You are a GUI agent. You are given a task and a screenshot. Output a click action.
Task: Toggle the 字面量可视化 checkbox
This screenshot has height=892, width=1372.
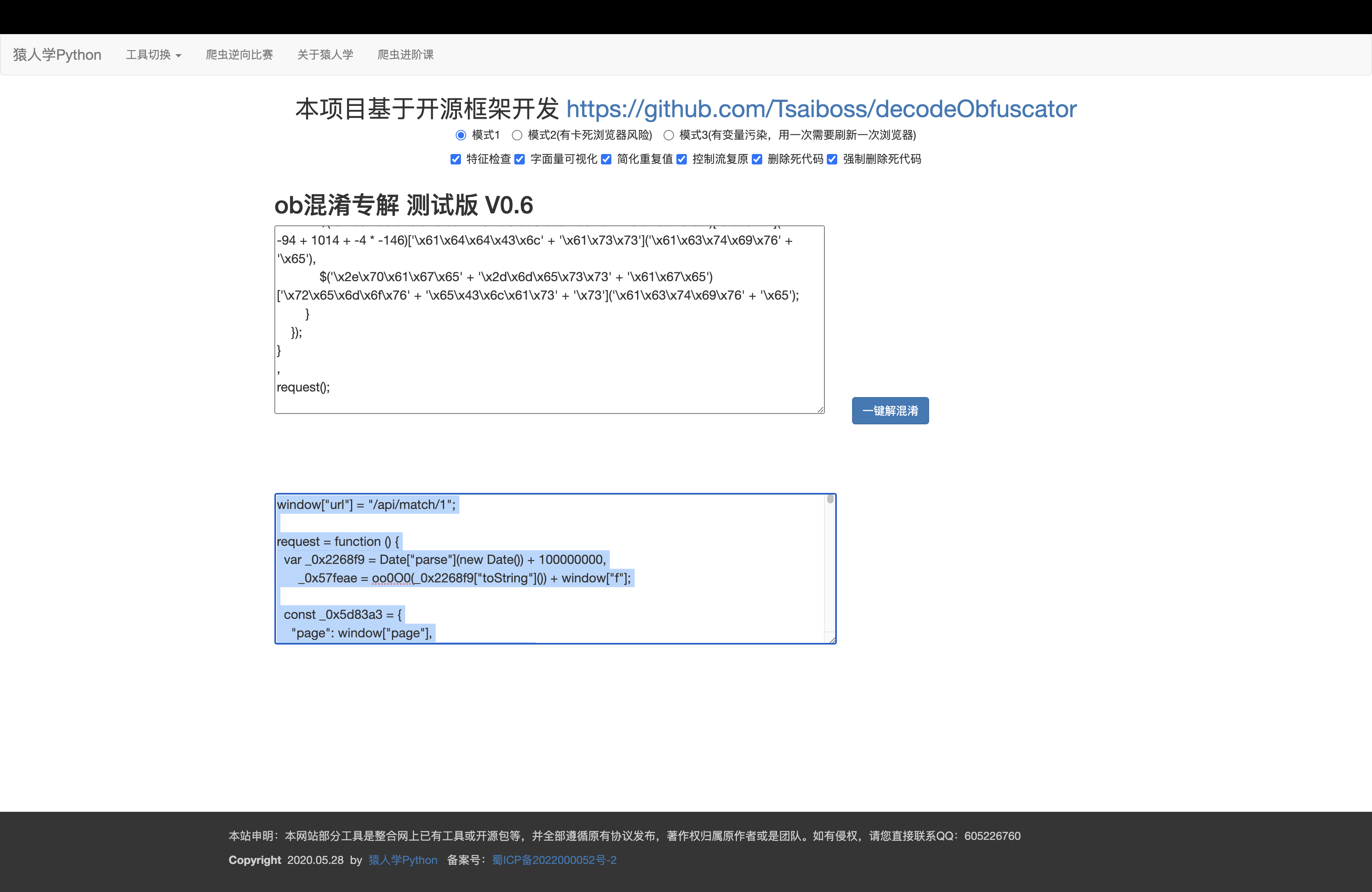pos(520,159)
